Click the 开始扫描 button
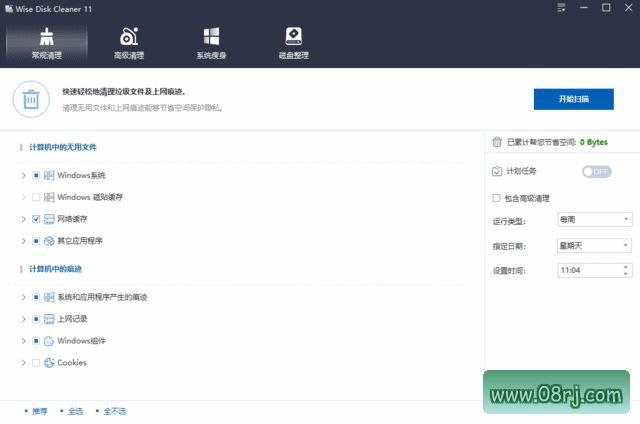The width and height of the screenshot is (640, 424). pyautogui.click(x=573, y=99)
